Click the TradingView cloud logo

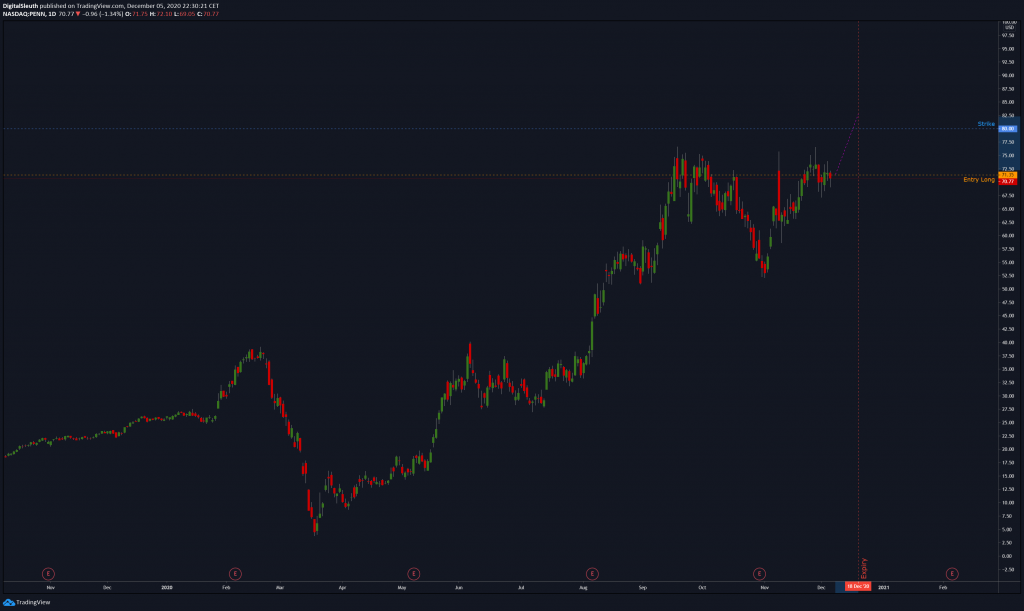9,603
